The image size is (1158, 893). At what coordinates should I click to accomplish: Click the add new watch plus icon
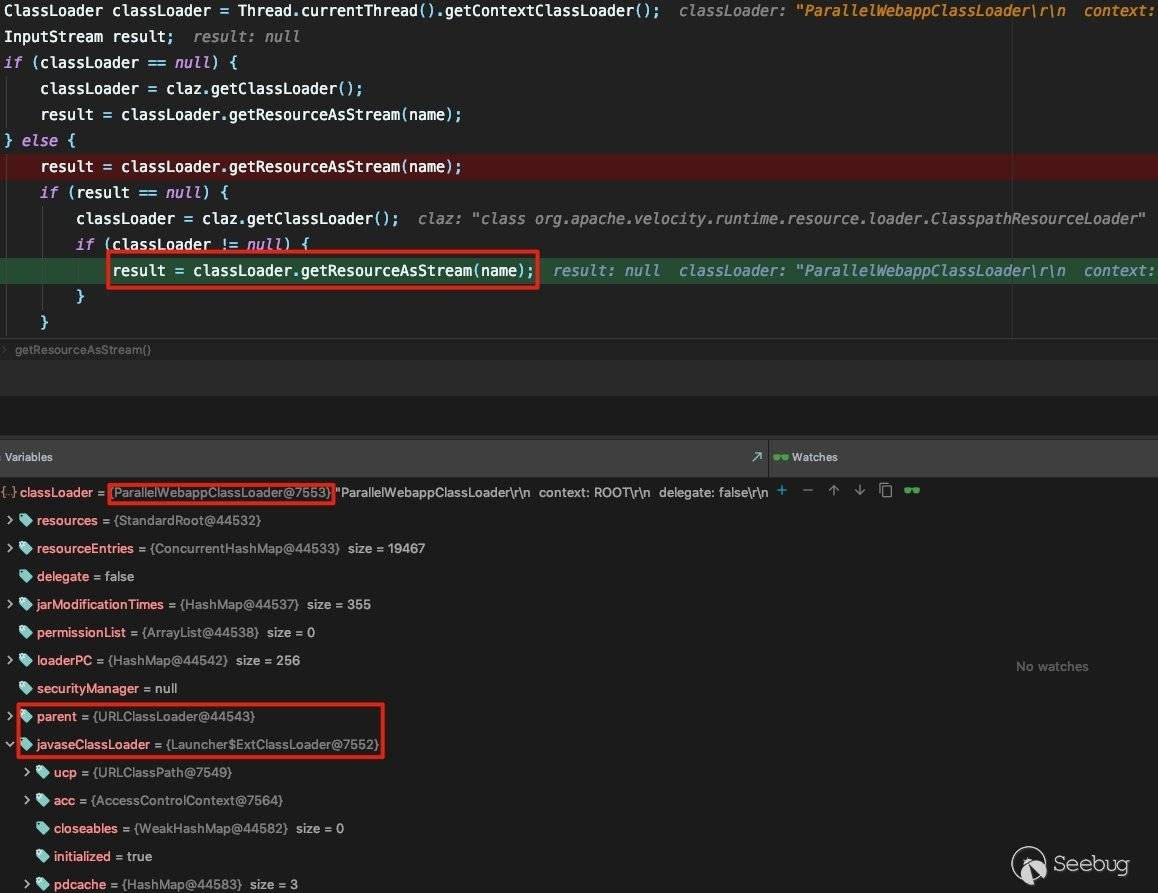pos(782,490)
